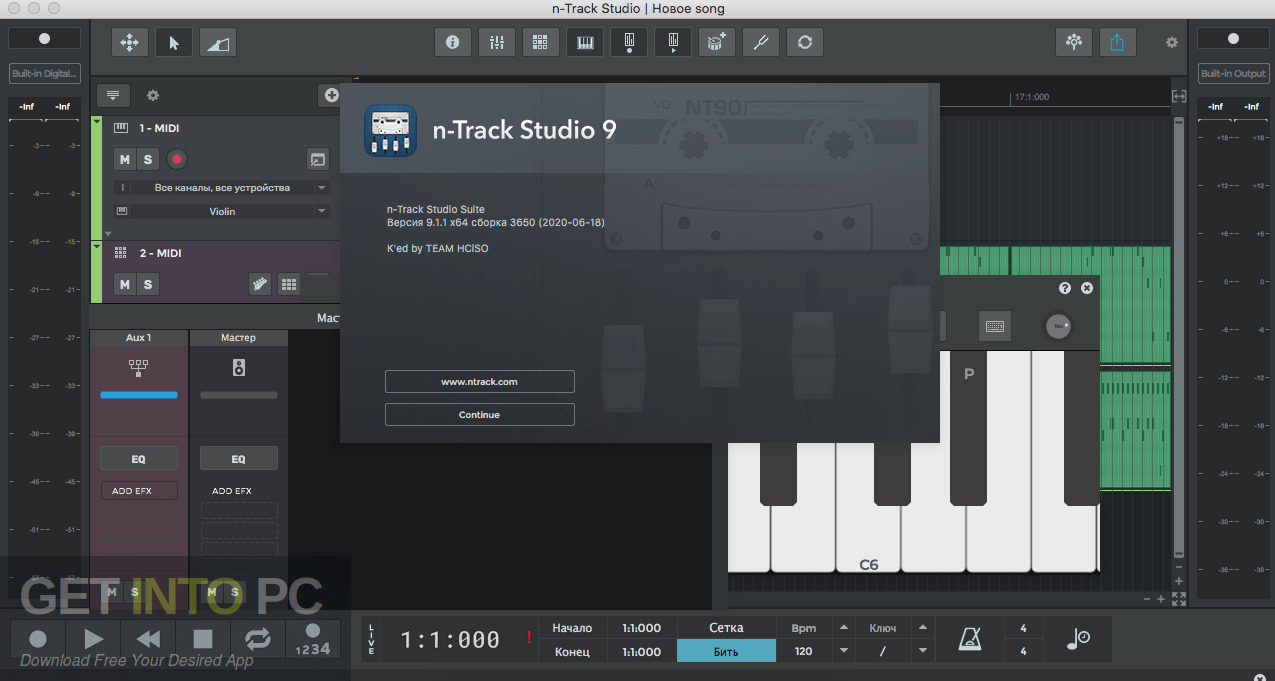The image size is (1275, 681).
Task: Collapse track 1 with green triangle
Action: [97, 122]
